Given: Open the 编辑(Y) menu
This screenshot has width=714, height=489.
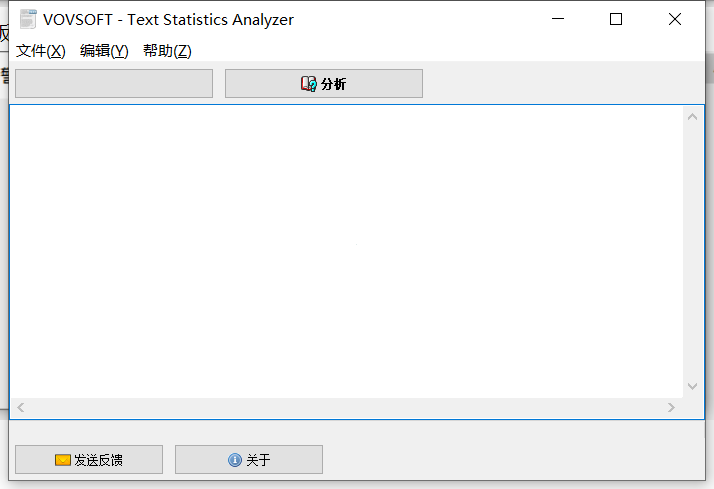Looking at the screenshot, I should point(104,51).
